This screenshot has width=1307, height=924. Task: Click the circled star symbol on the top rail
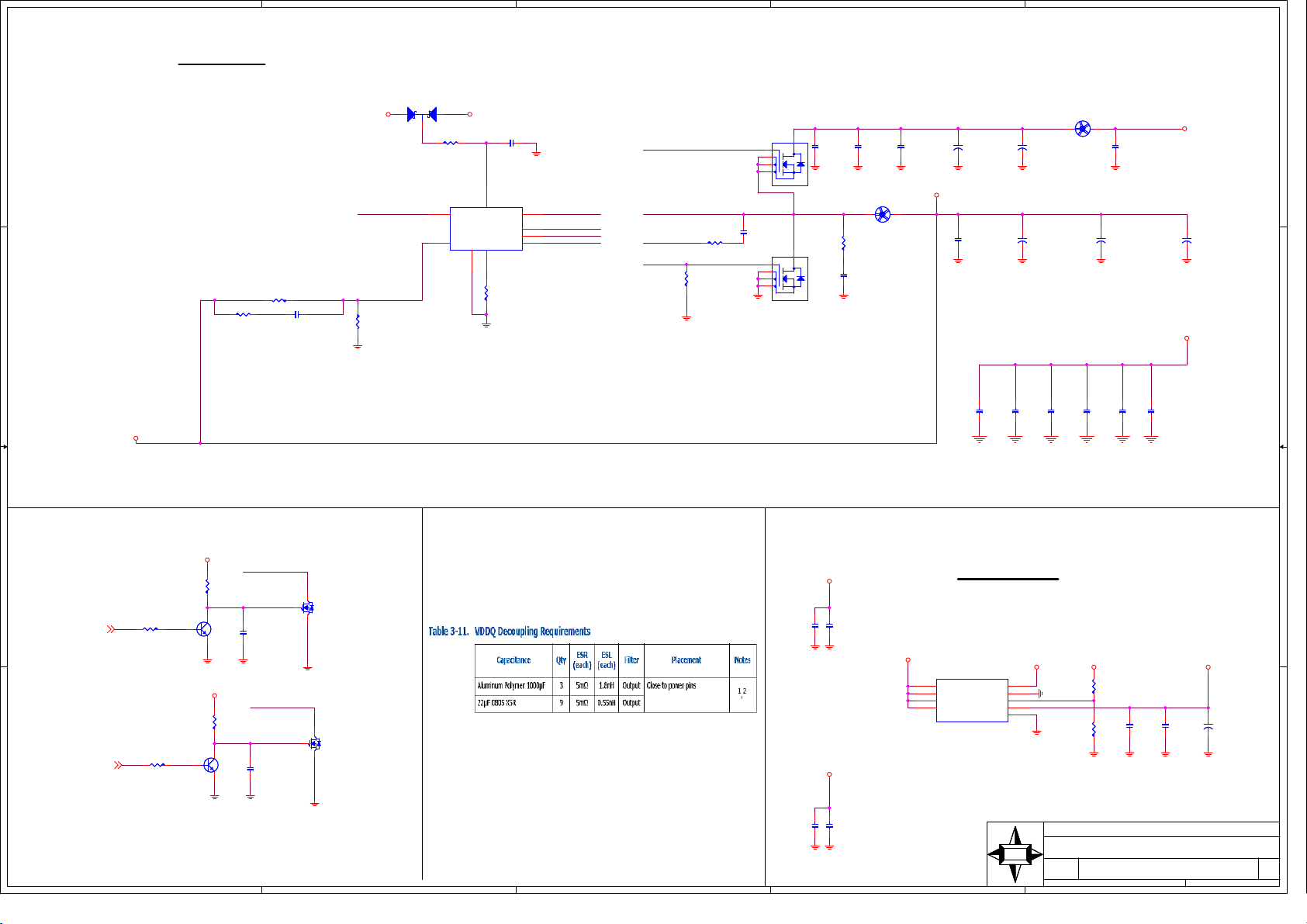[1083, 129]
